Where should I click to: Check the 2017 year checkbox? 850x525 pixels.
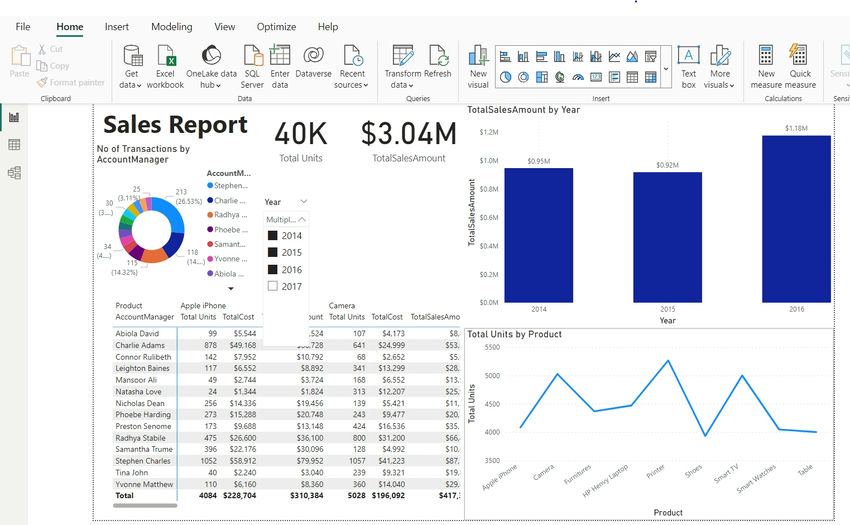tap(273, 287)
